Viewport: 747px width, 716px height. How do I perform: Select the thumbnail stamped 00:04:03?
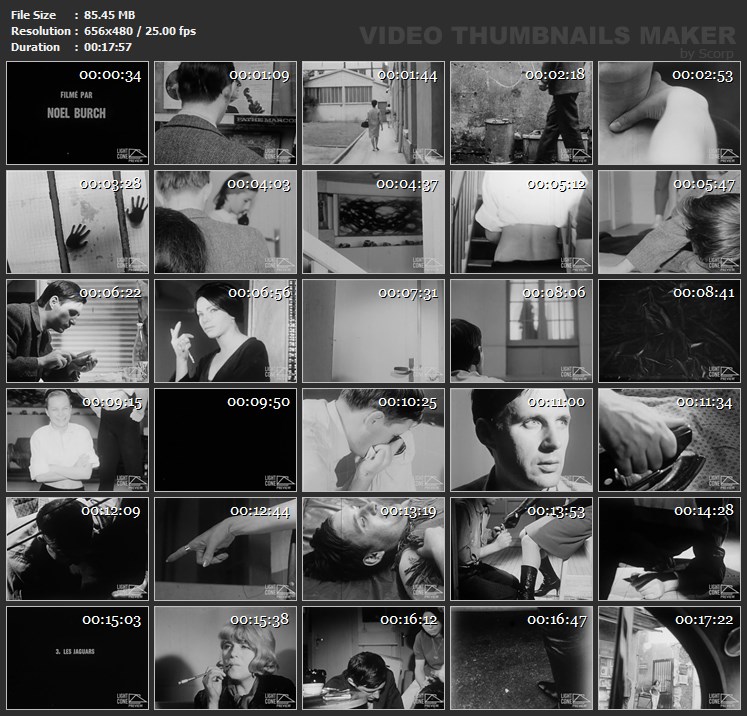coord(225,222)
